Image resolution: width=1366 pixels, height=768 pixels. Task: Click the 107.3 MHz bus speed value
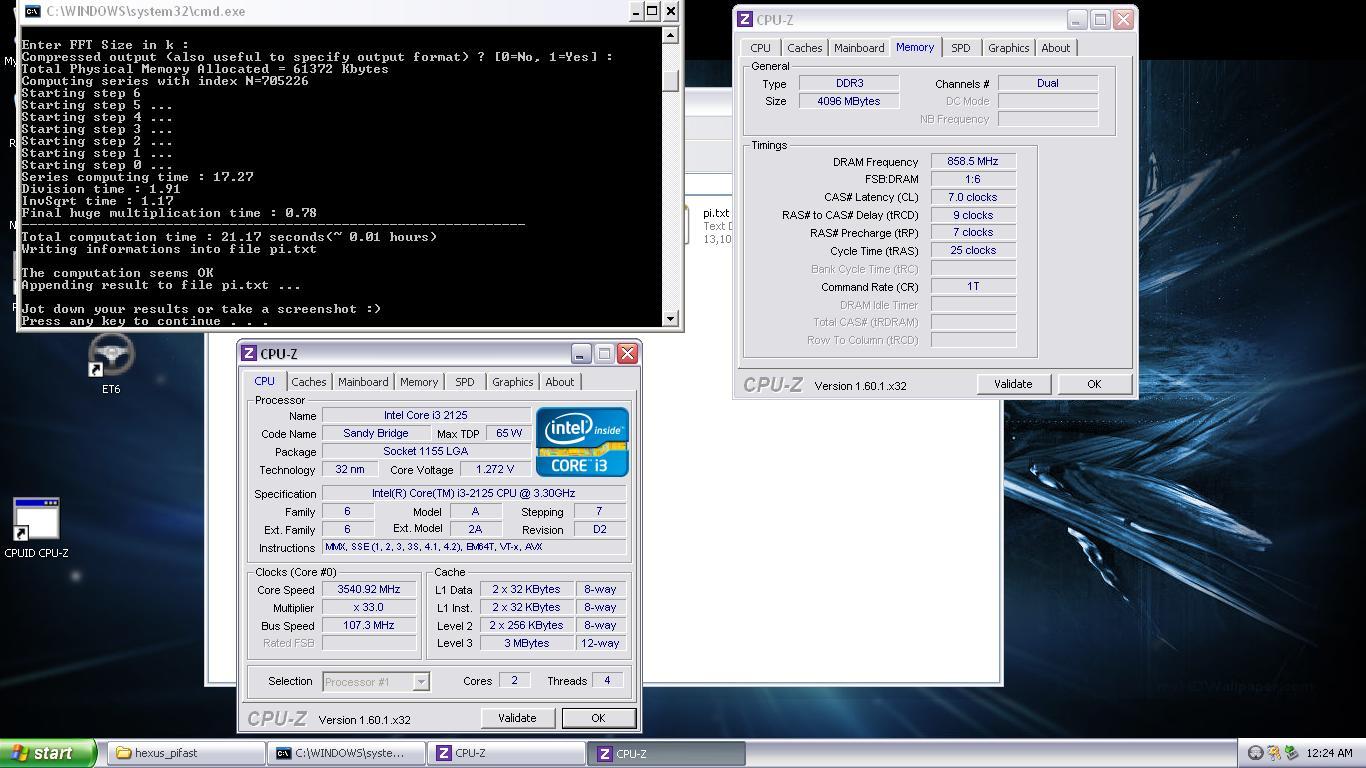[x=369, y=625]
